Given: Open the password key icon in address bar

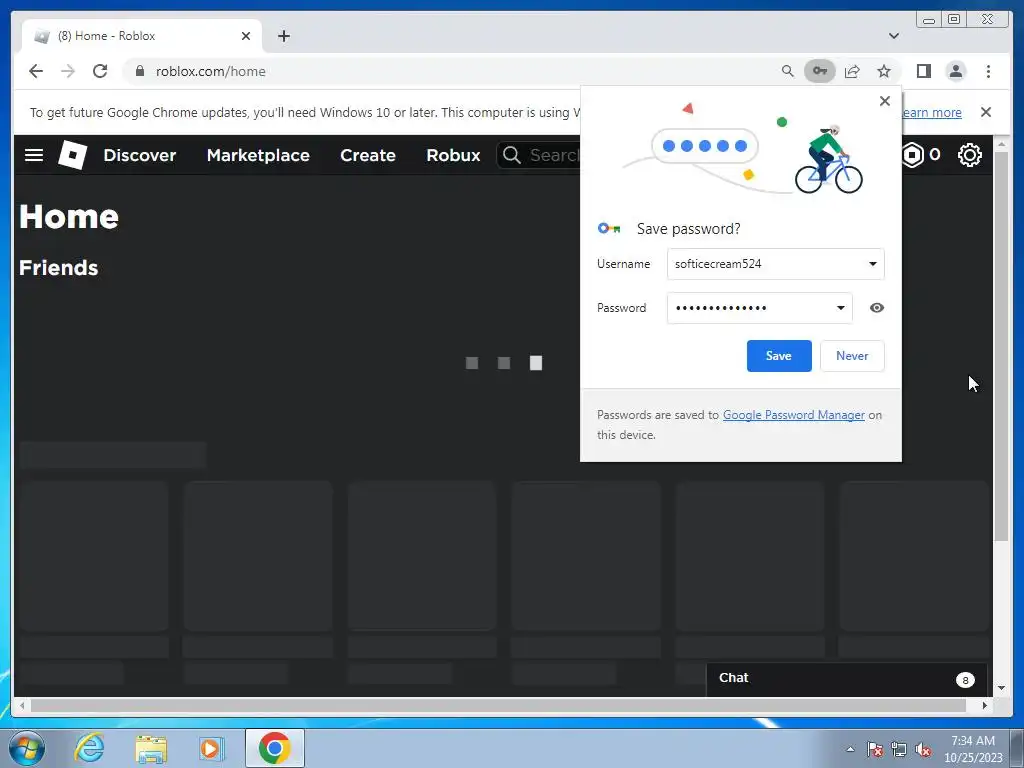Looking at the screenshot, I should tap(820, 71).
